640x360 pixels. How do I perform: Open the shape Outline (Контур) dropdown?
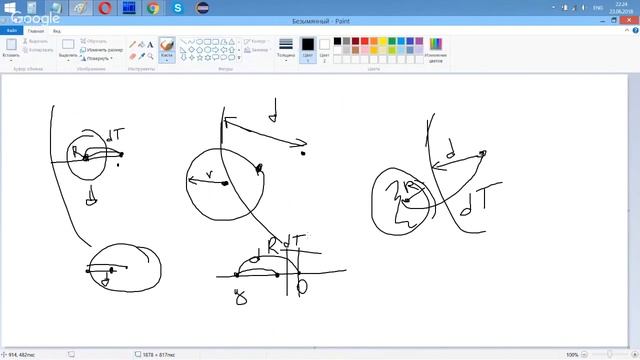click(256, 42)
